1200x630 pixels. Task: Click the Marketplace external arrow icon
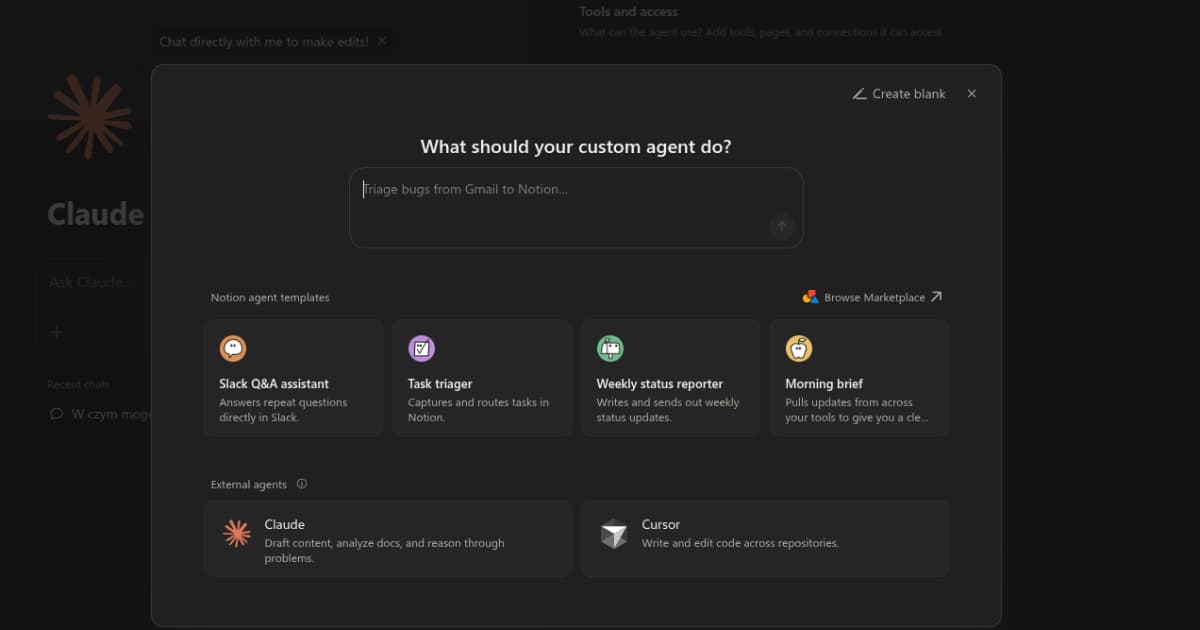936,297
